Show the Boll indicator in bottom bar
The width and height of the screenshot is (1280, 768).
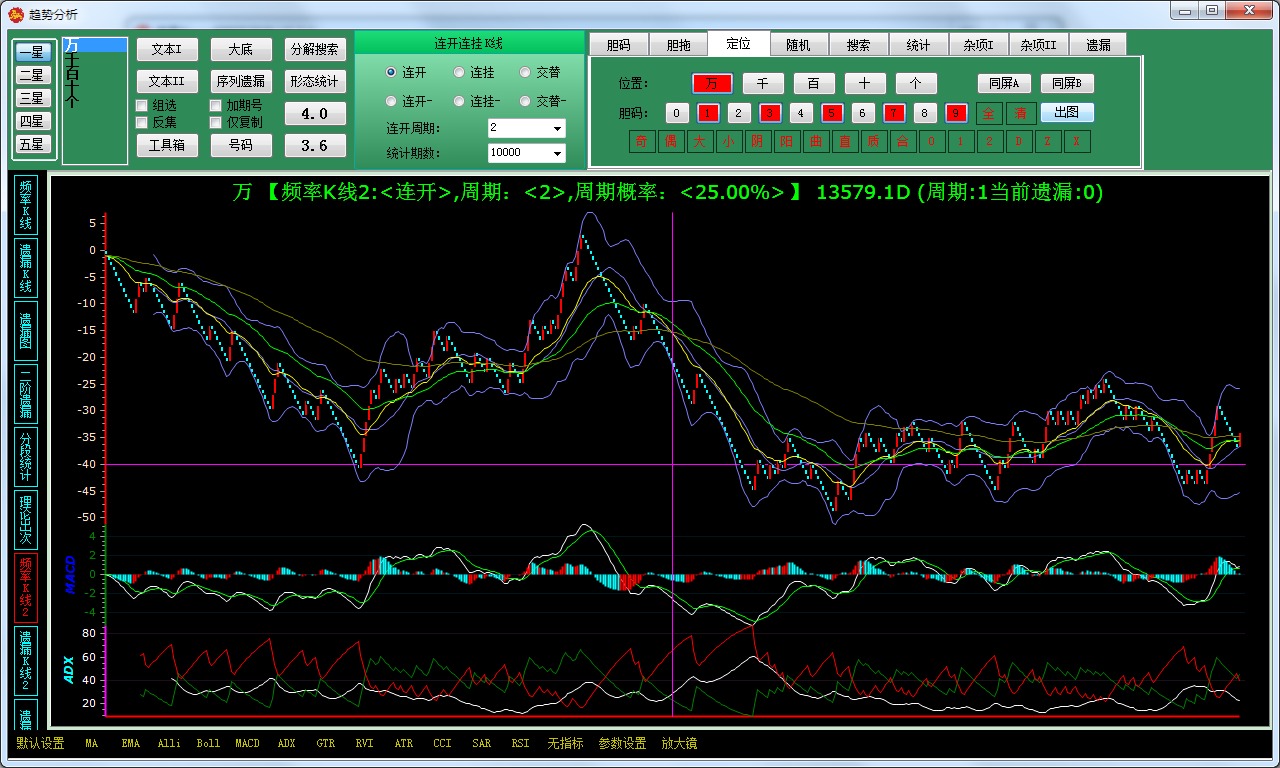coord(208,744)
